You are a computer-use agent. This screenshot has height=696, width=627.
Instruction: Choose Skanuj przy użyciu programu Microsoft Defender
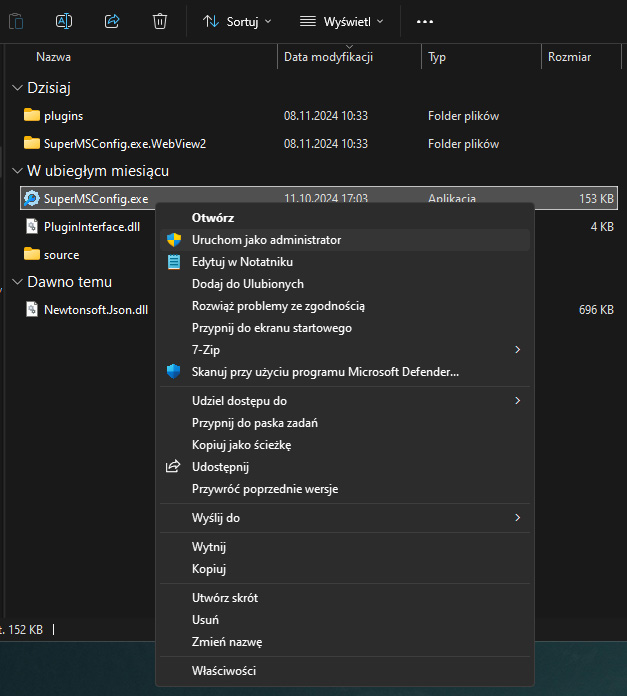[345, 372]
